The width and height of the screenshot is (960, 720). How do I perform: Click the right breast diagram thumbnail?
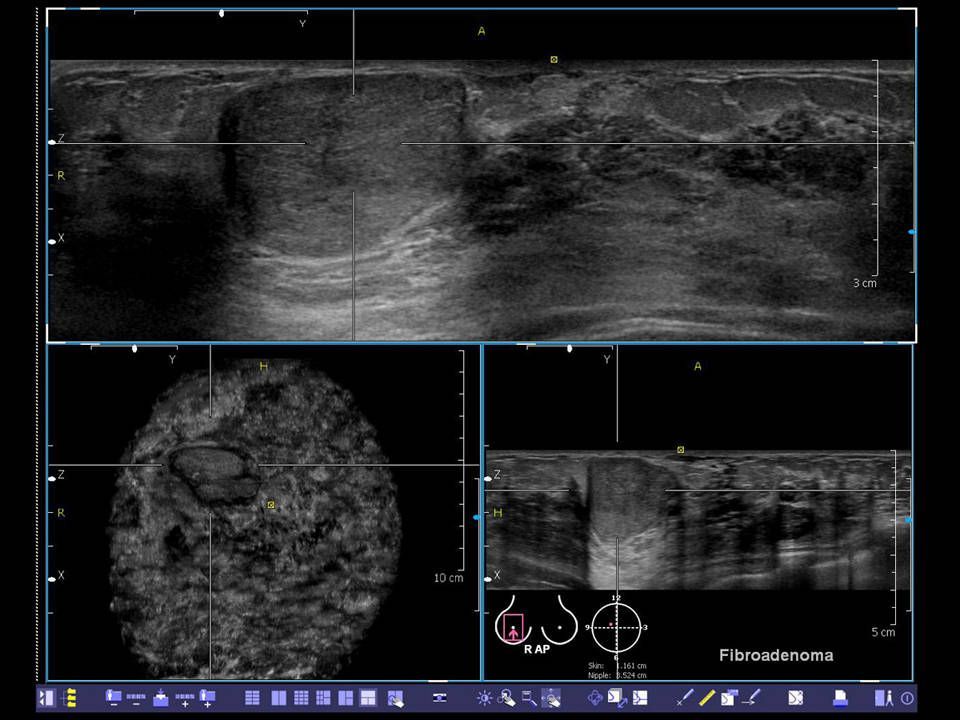coord(511,627)
